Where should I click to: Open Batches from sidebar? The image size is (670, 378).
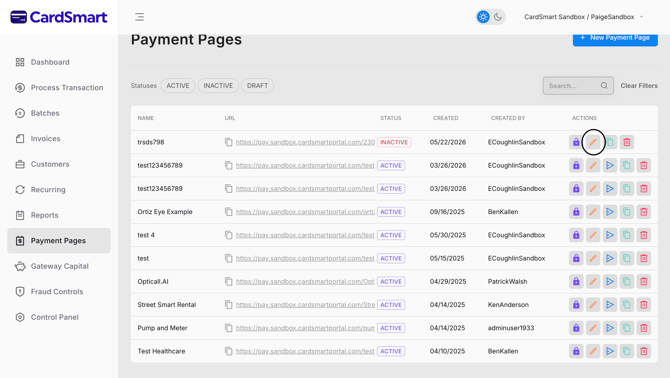click(59, 113)
